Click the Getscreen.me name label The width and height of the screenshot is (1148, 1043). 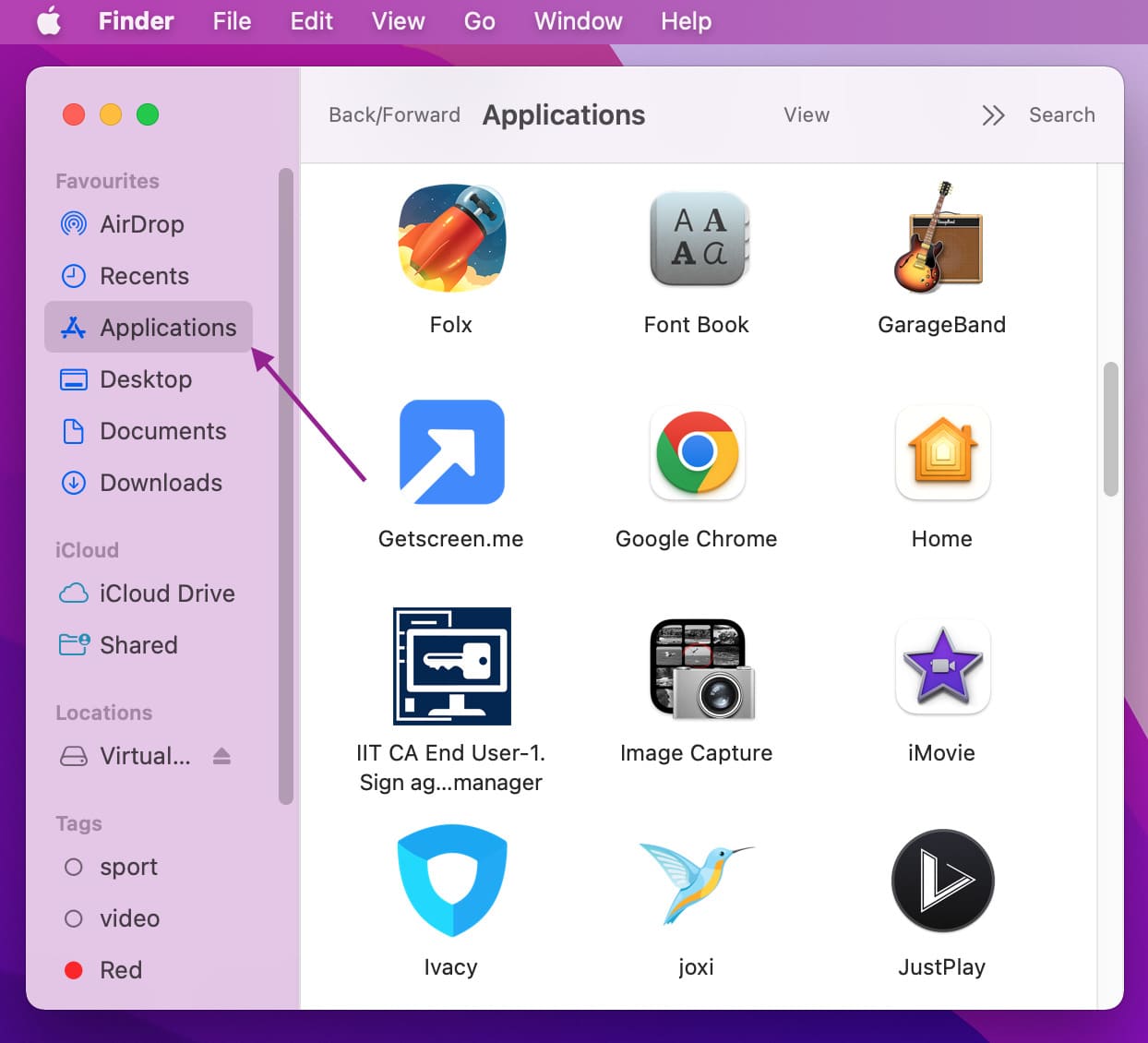451,539
